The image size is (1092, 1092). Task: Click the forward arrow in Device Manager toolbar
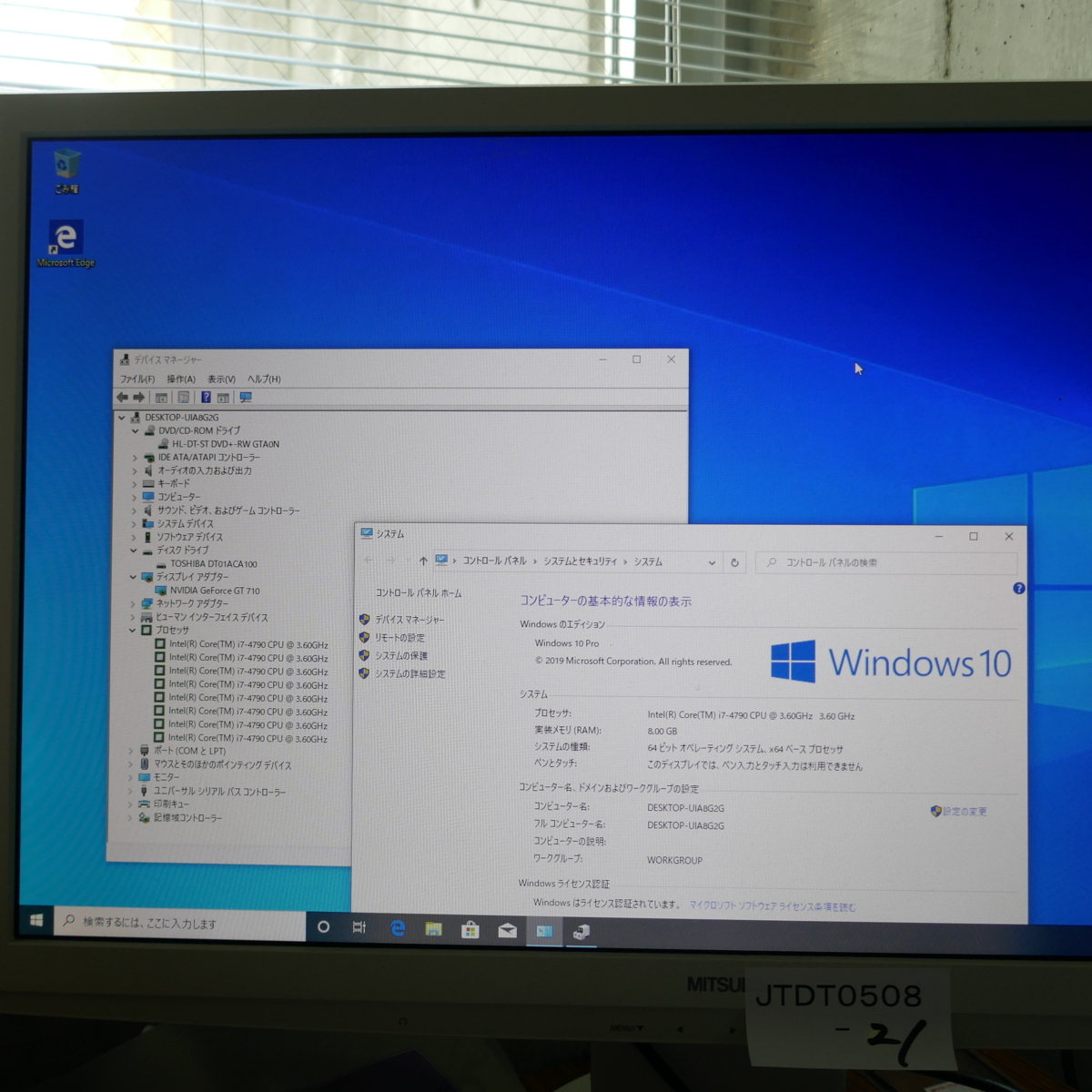click(x=138, y=398)
